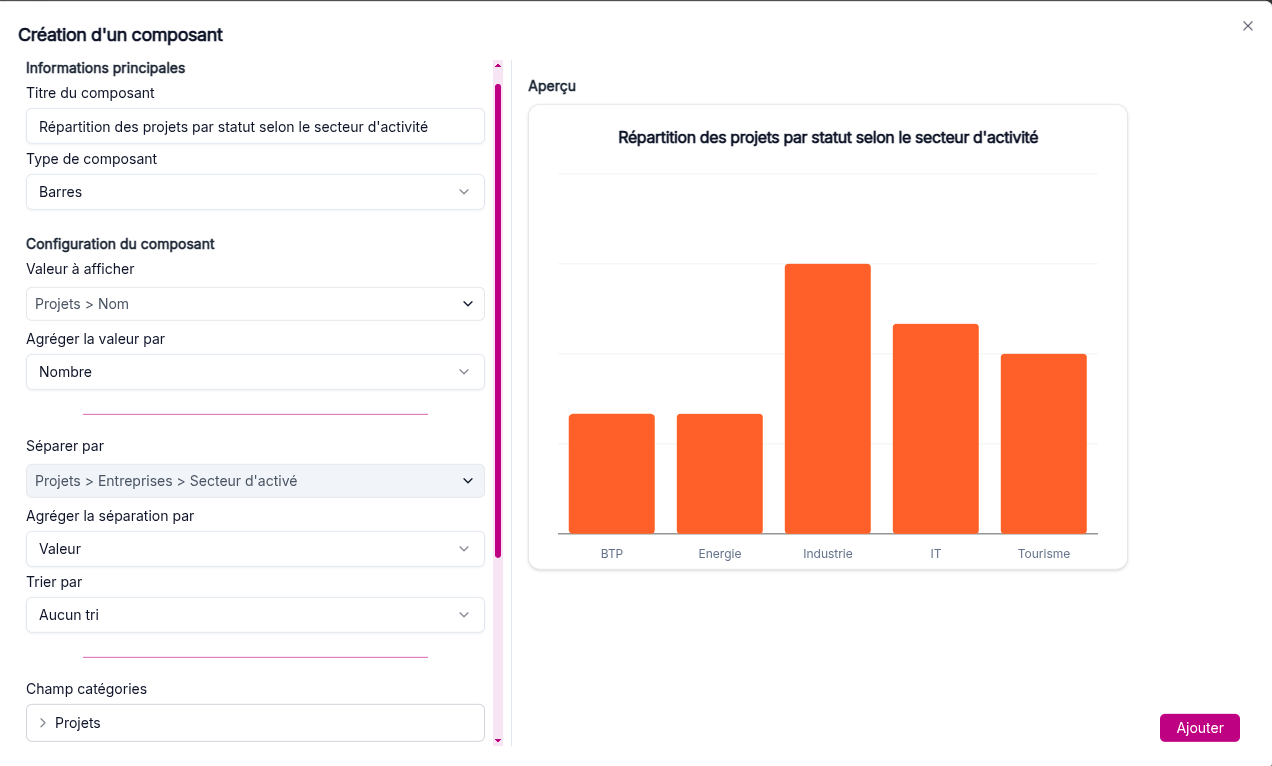The width and height of the screenshot is (1272, 766).
Task: Click the chevron icon beside Aucun tri
Action: click(x=464, y=615)
